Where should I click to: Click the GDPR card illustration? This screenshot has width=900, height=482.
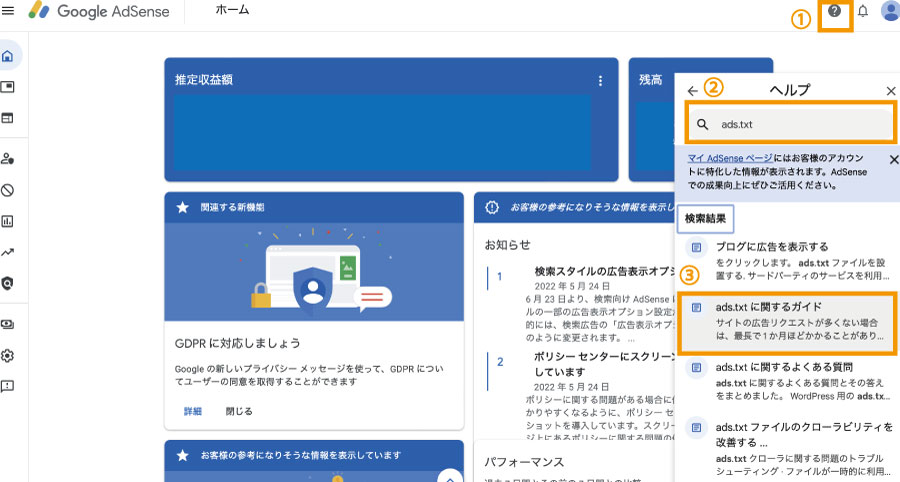pos(314,271)
